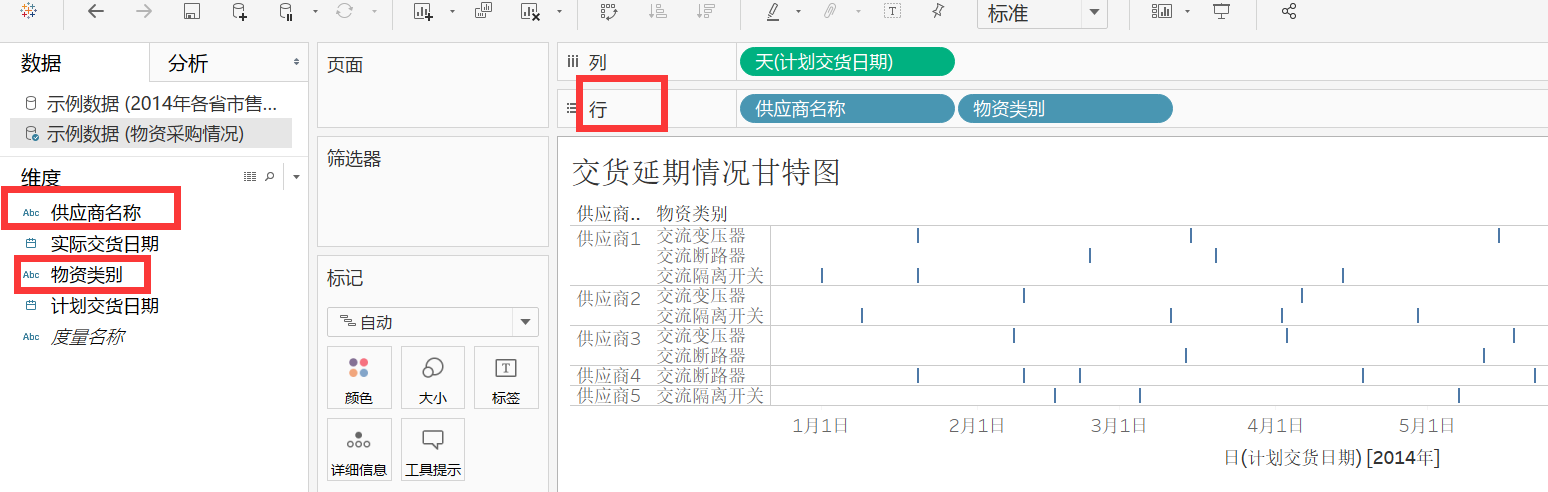Screen dimensions: 1548x492
Task: Click the refresh/run update icon
Action: [345, 12]
